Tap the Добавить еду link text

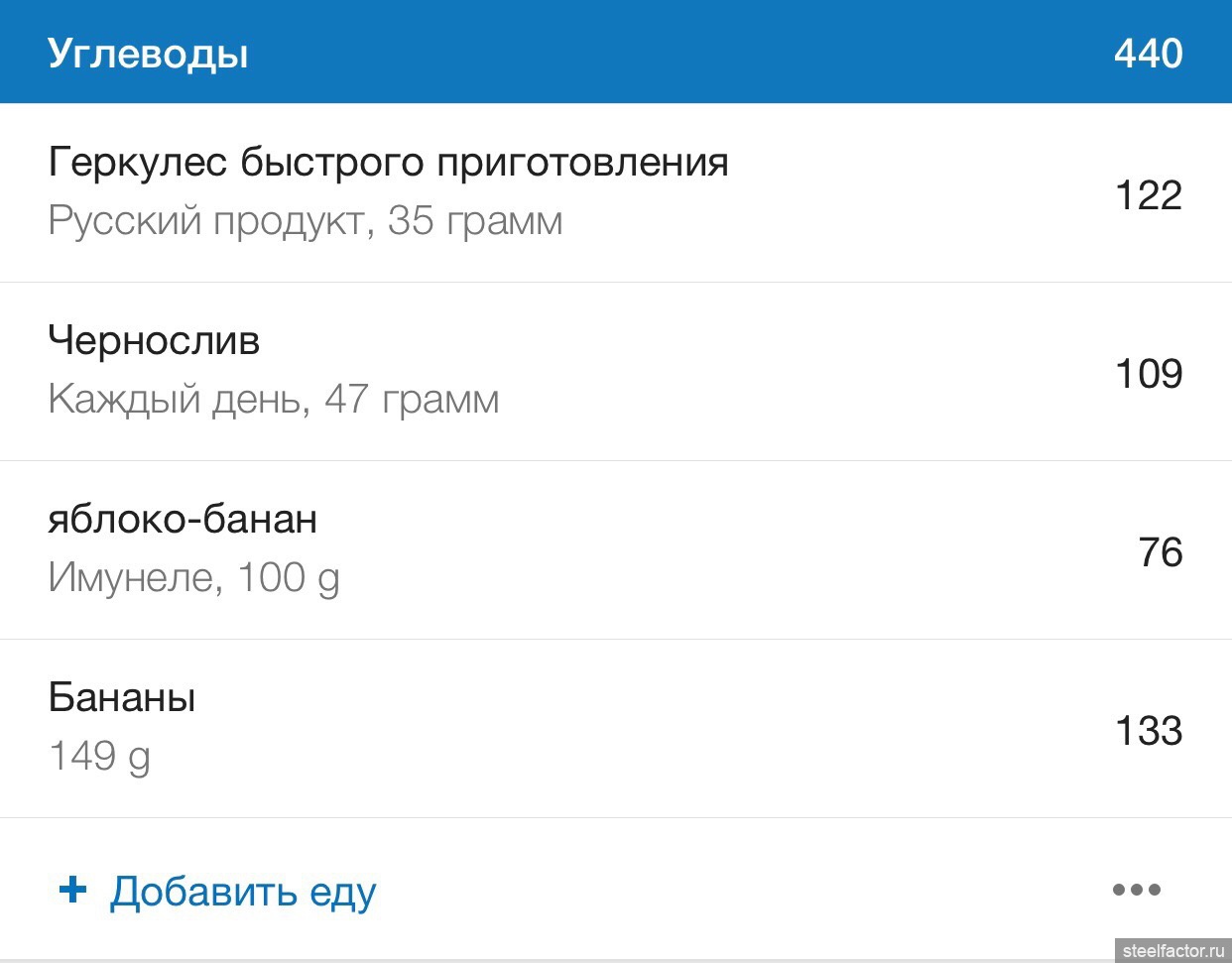point(243,892)
